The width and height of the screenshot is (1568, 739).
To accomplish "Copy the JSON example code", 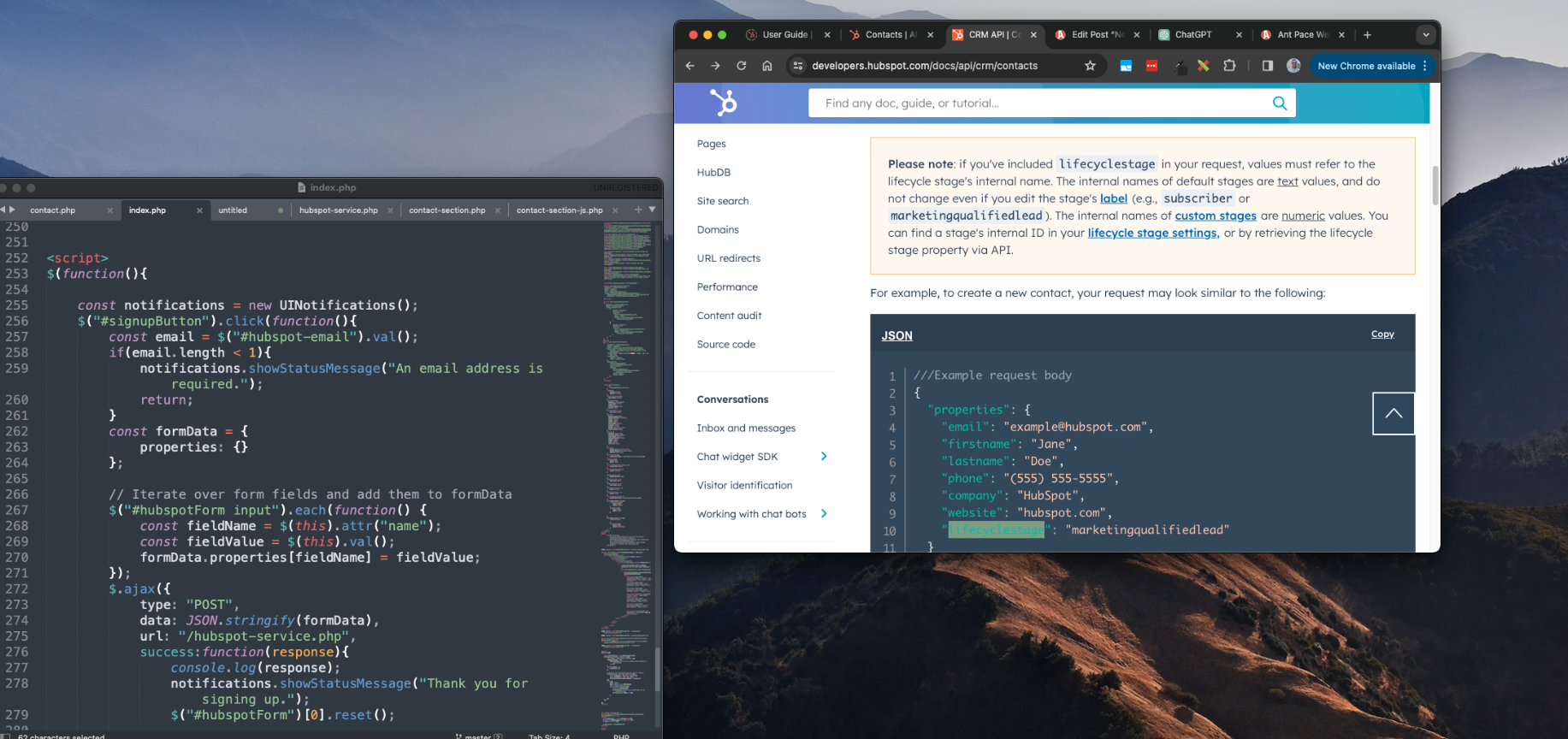I will tap(1382, 334).
